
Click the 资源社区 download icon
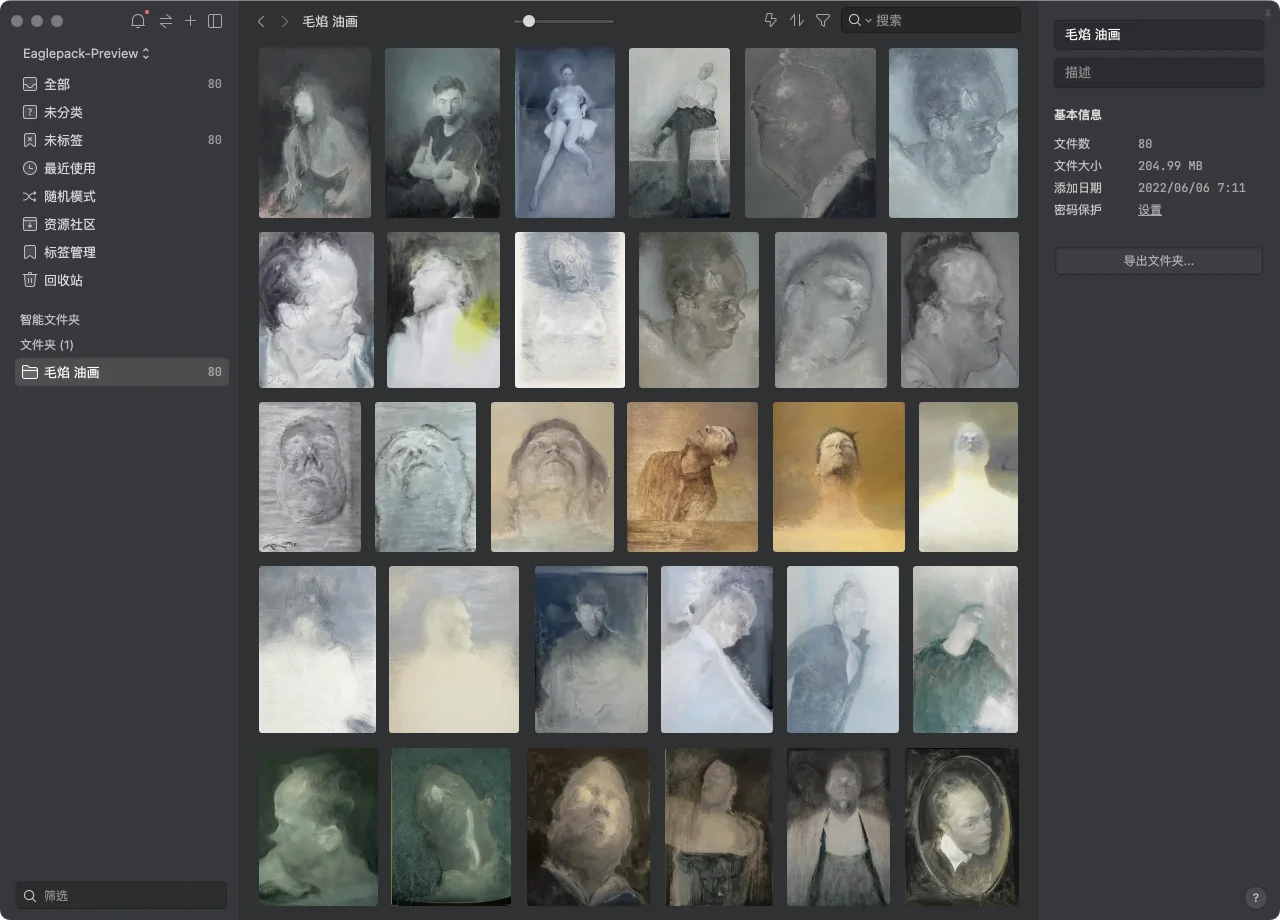tap(30, 224)
